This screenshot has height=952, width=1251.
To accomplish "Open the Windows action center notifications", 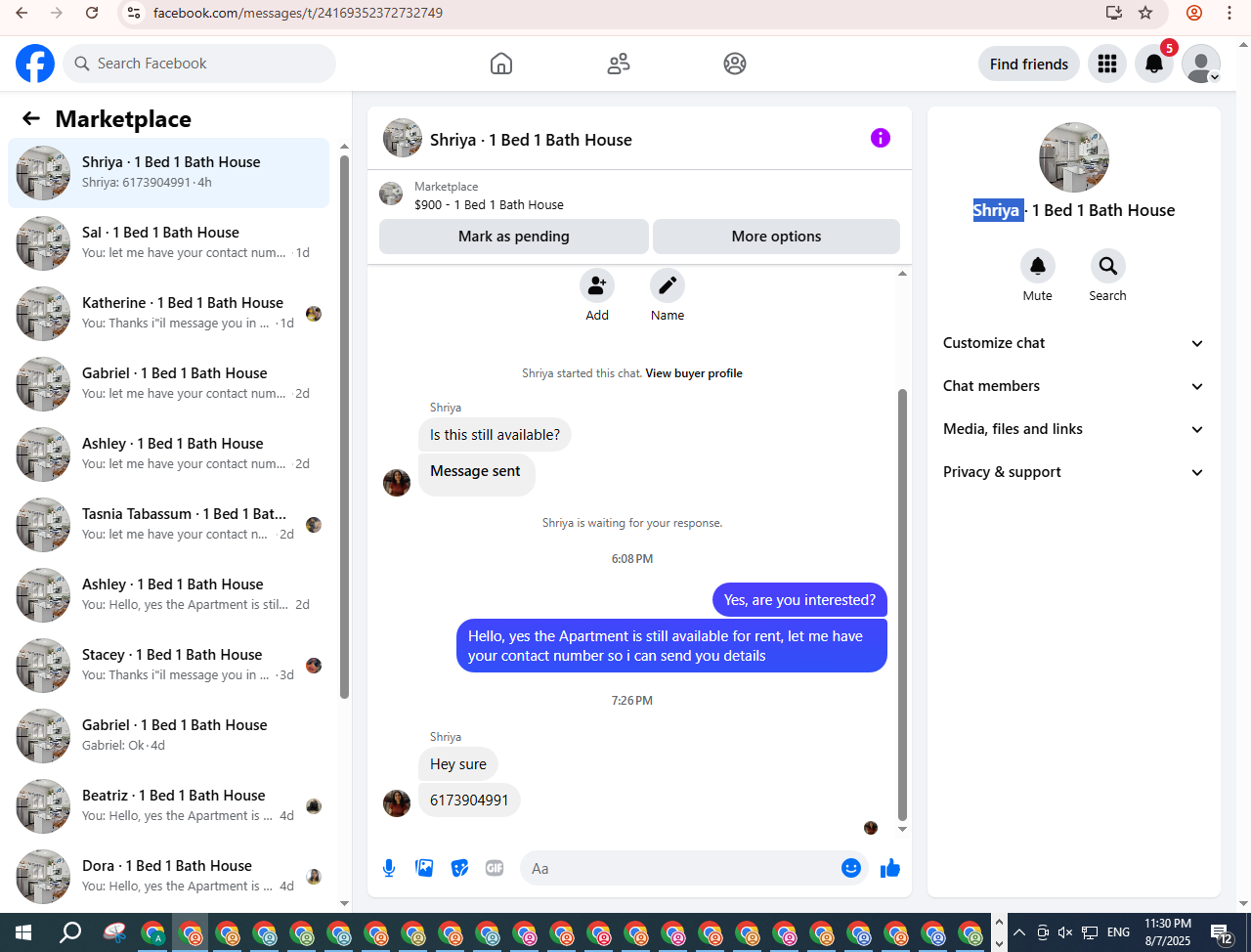I will (1222, 932).
